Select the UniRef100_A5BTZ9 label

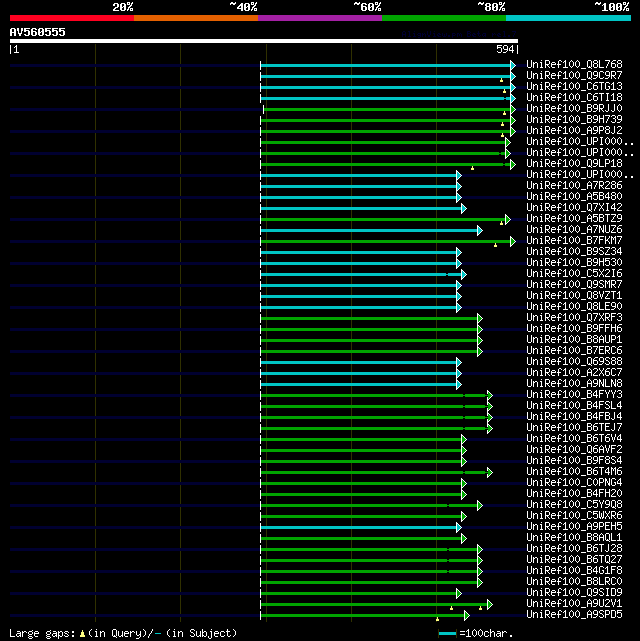(x=574, y=219)
